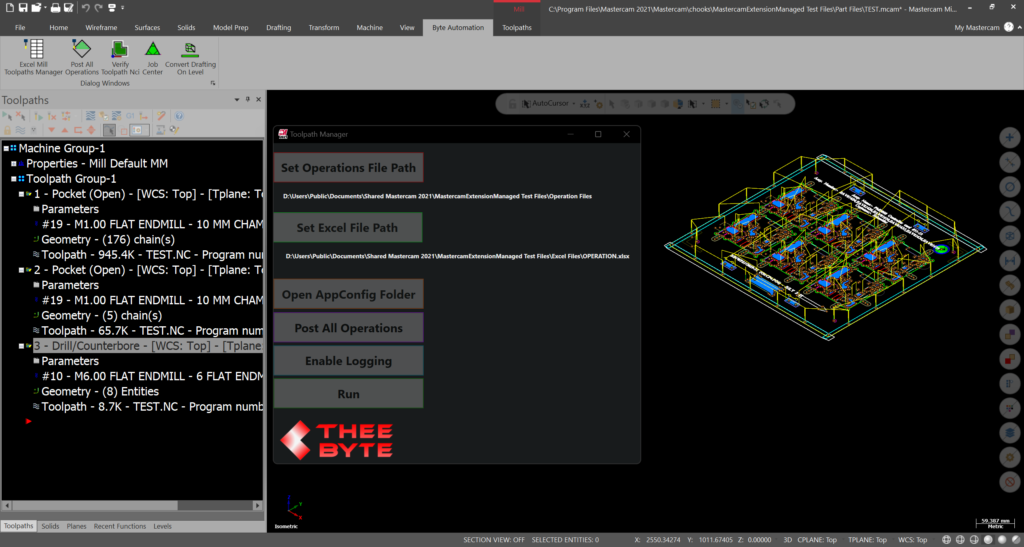Click the Undo arrow in title bar
The width and height of the screenshot is (1024, 547).
85,8
